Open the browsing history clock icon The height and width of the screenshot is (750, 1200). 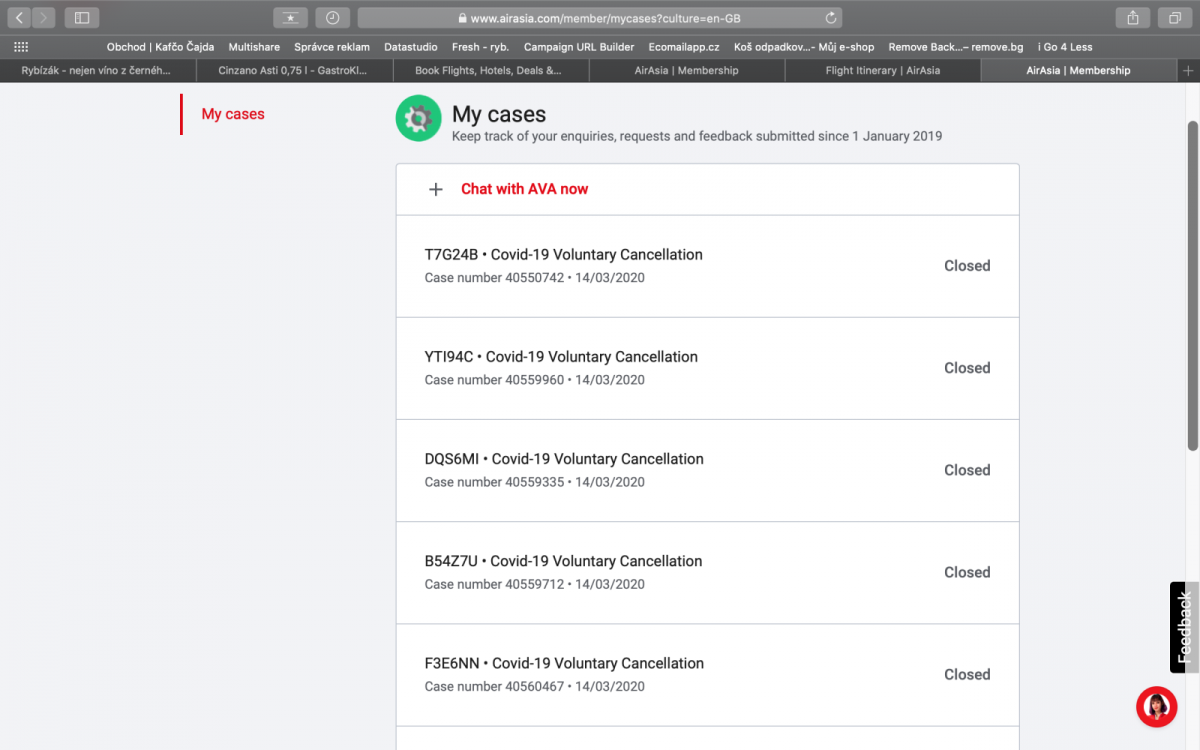[332, 18]
